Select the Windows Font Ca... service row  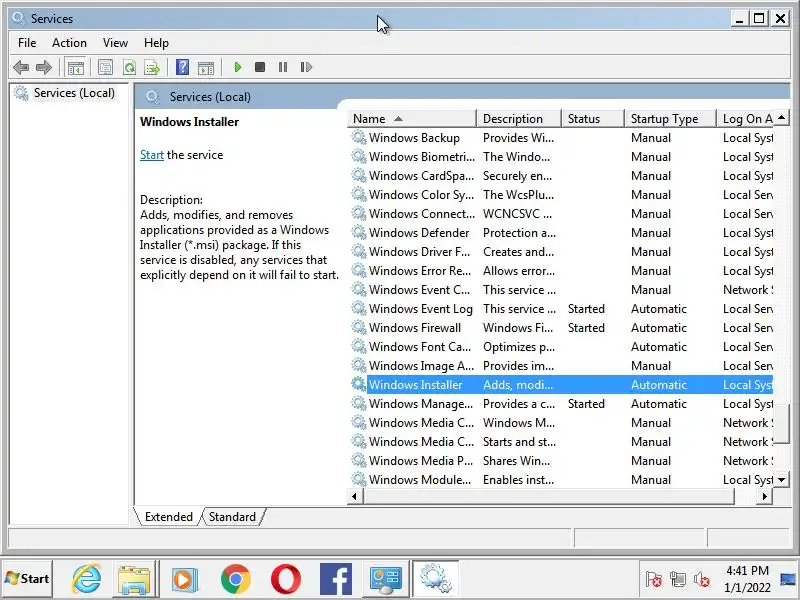562,346
